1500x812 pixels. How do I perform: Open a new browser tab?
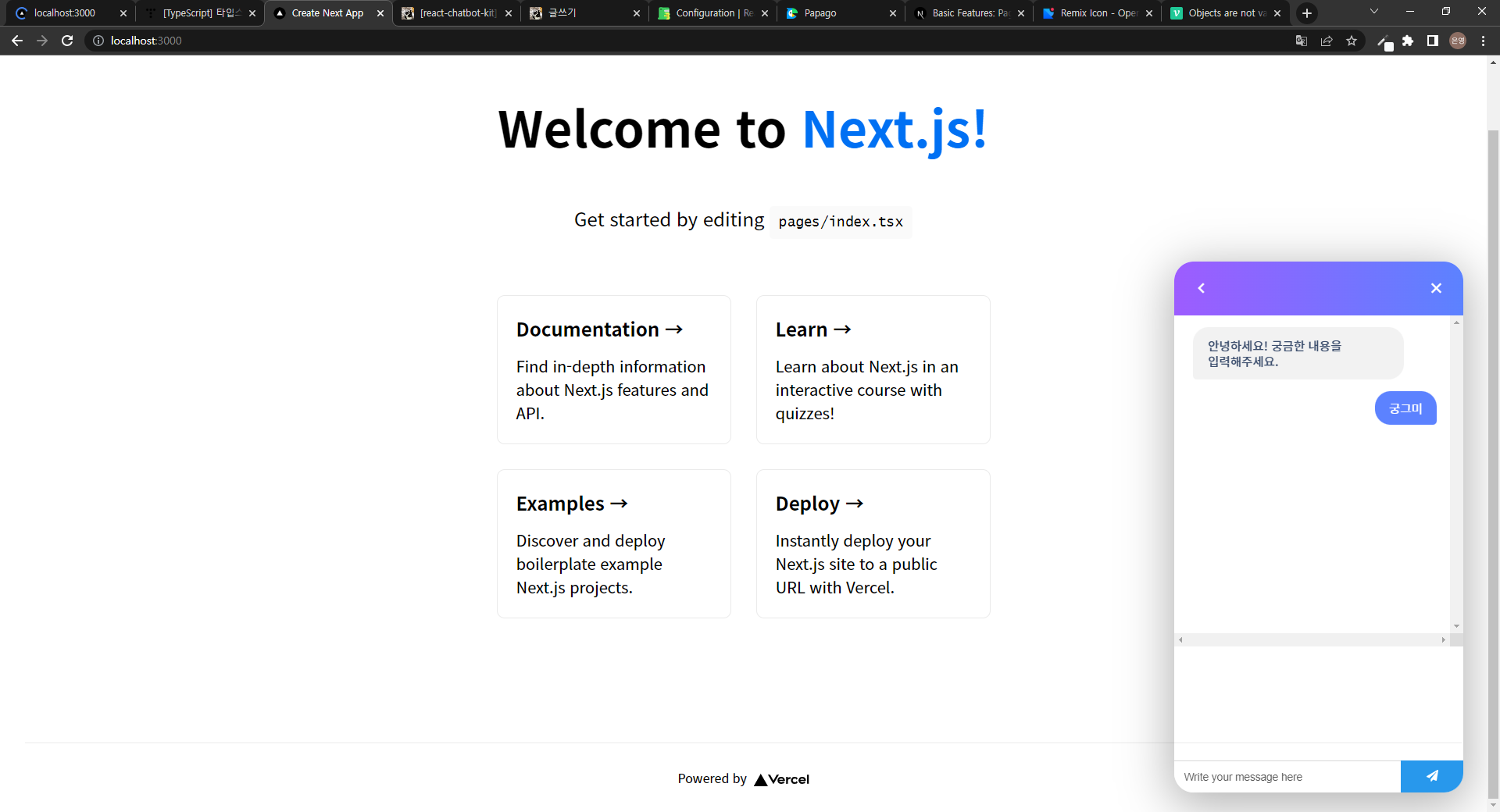coord(1307,13)
